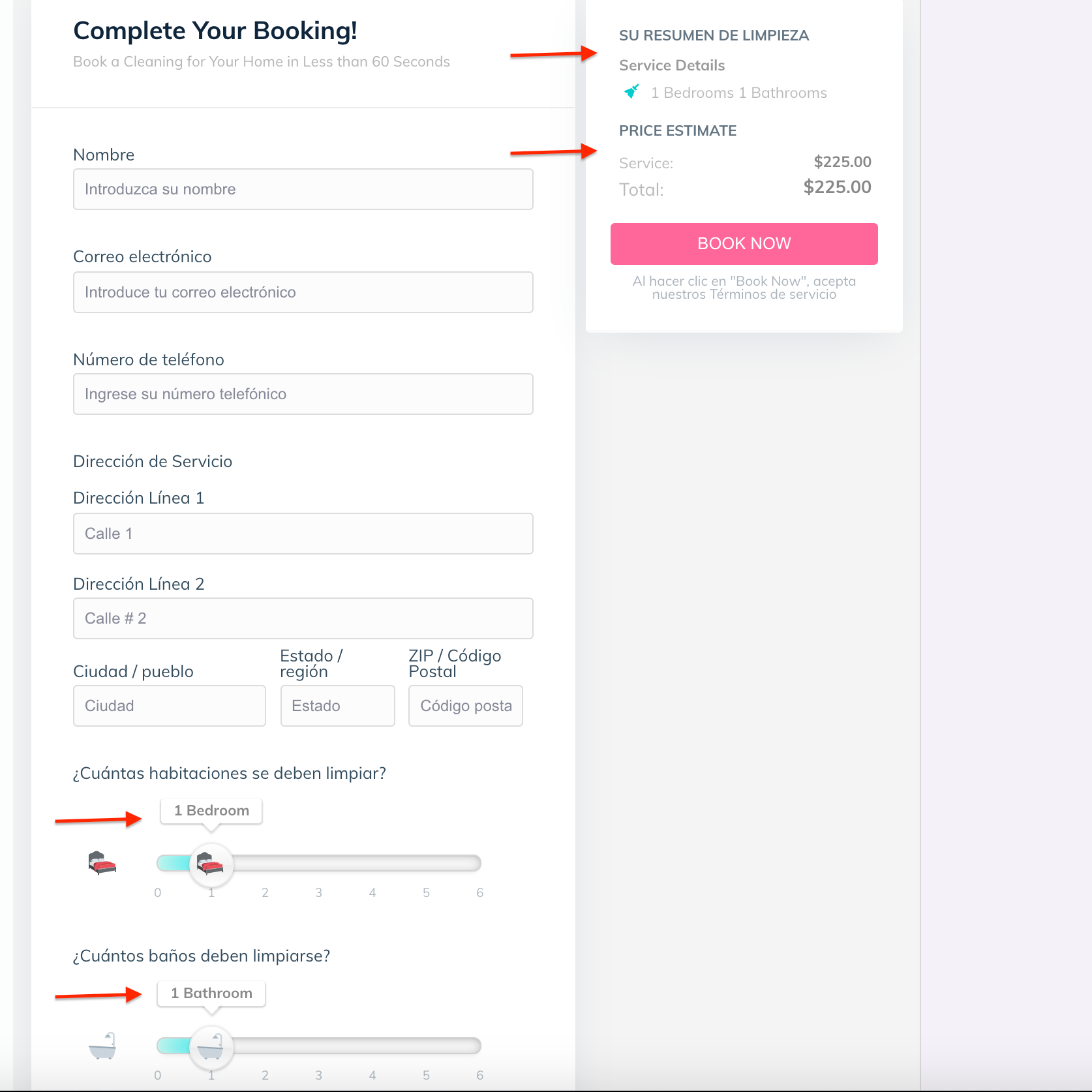Click the Código postal field

(466, 706)
